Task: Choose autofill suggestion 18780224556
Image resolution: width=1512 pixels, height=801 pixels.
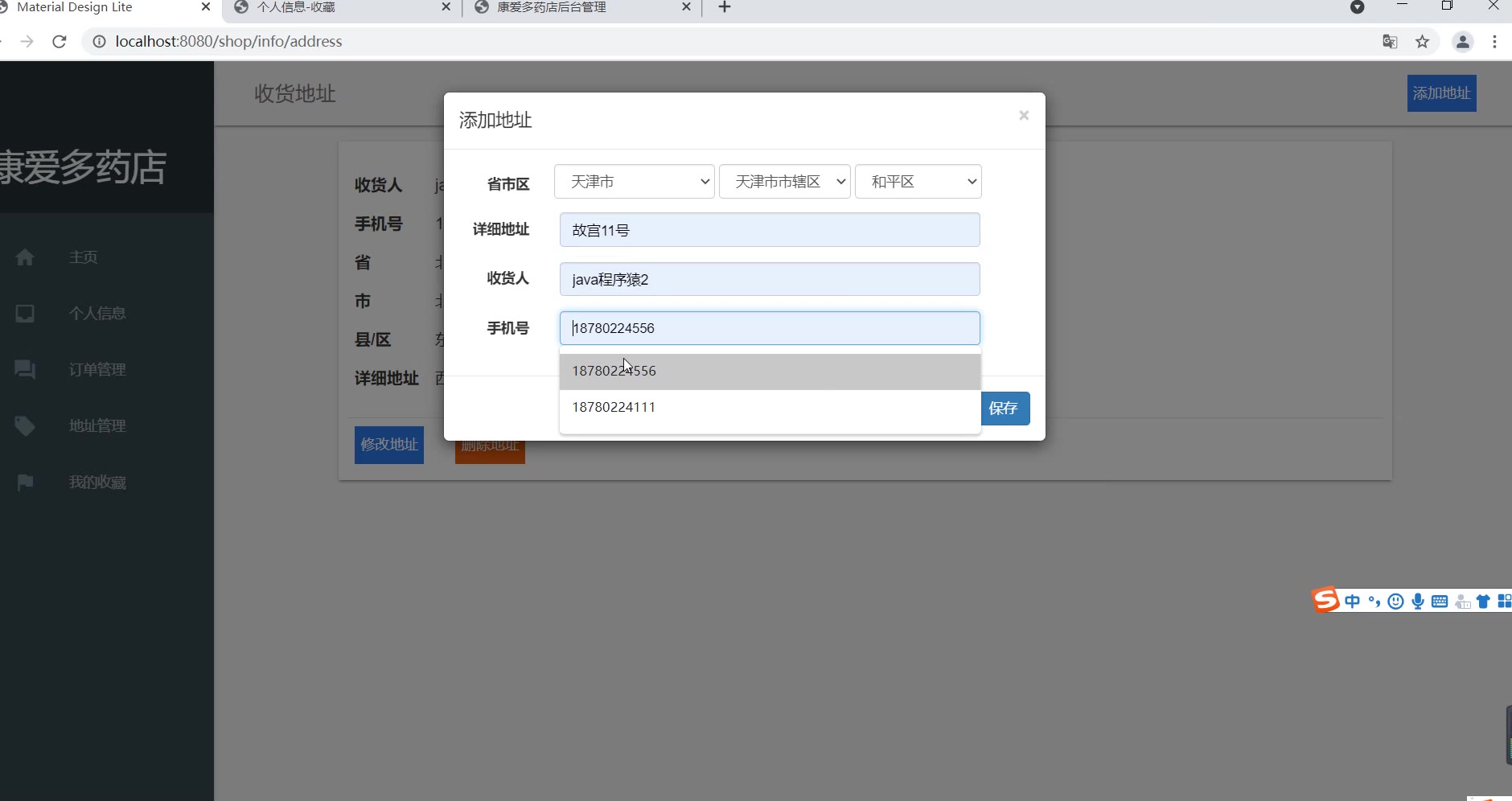Action: (x=770, y=372)
